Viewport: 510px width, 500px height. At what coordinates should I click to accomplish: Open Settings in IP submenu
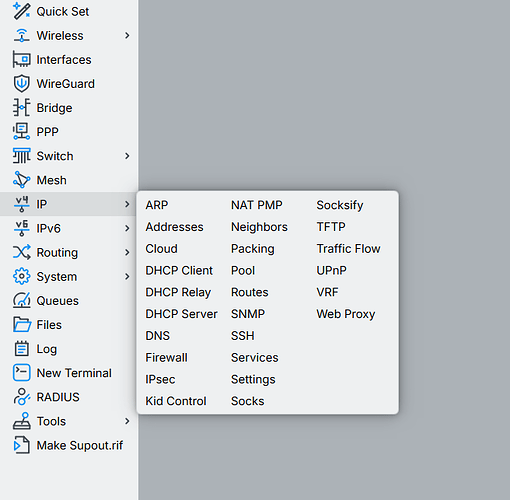click(253, 380)
